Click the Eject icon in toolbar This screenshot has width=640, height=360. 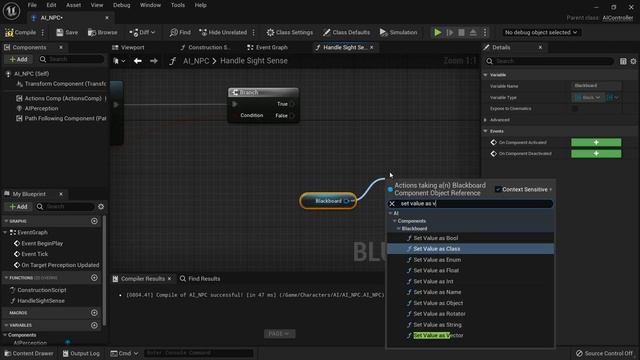(x=473, y=32)
